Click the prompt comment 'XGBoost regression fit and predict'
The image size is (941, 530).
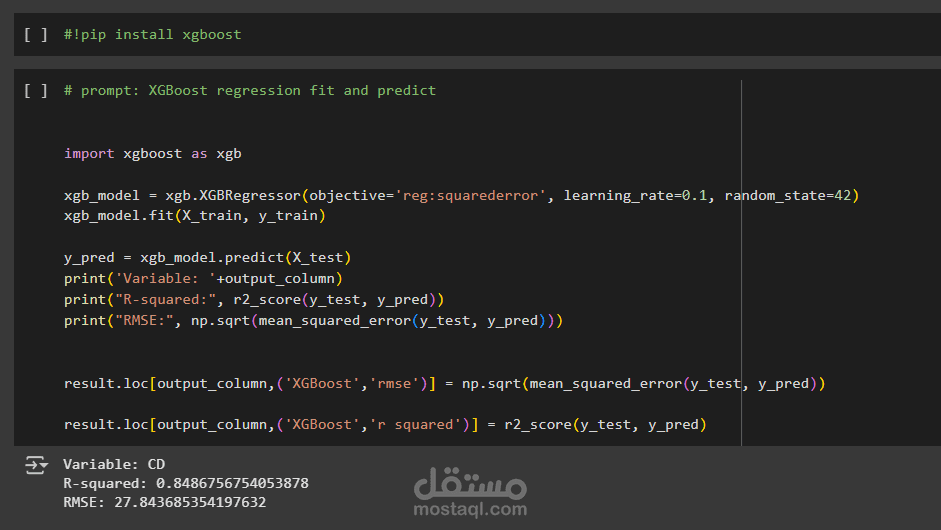tap(250, 90)
